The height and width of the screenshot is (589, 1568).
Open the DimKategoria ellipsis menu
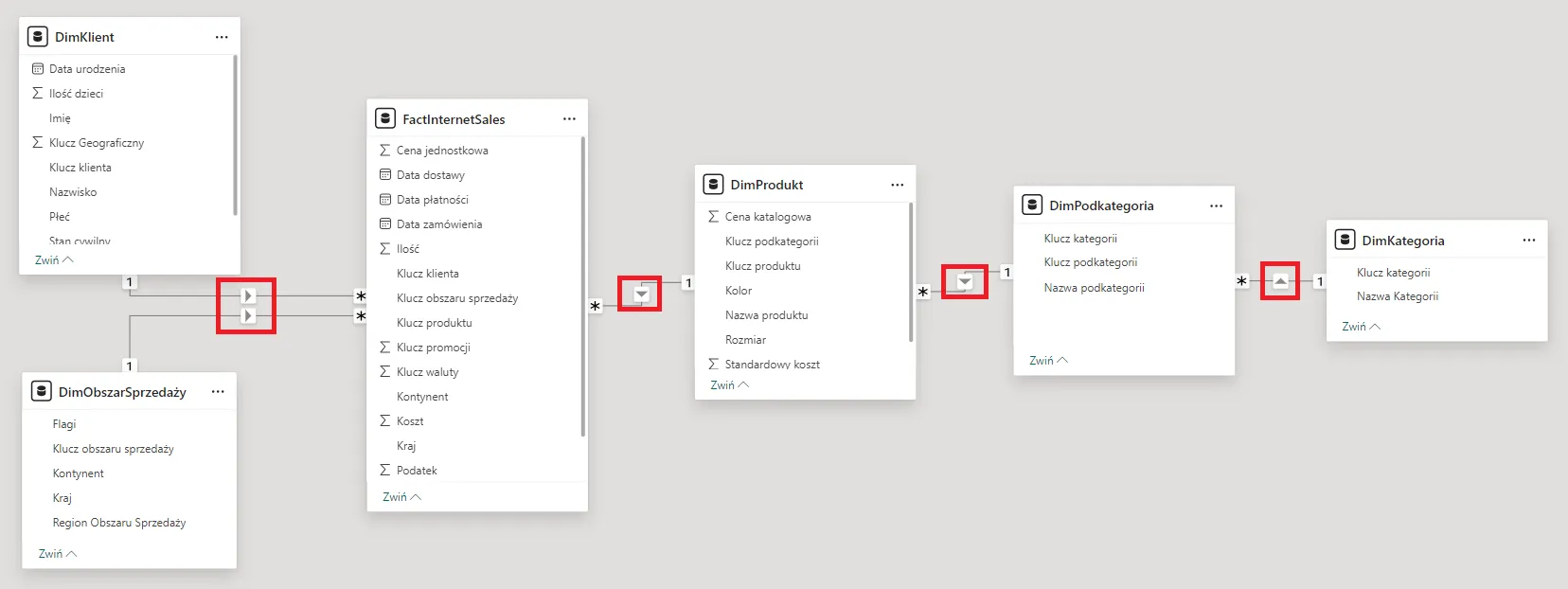(x=1529, y=240)
